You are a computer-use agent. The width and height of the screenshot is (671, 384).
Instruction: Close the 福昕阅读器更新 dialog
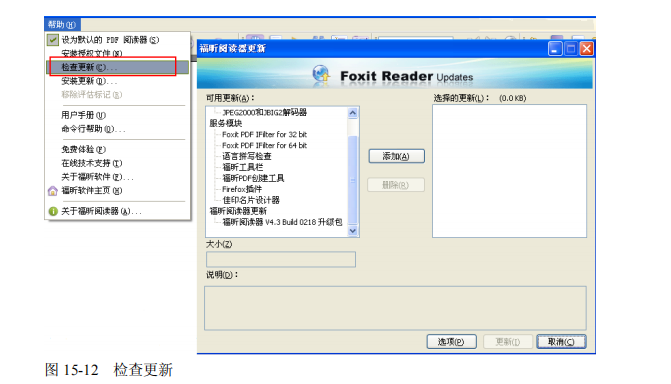pos(587,48)
